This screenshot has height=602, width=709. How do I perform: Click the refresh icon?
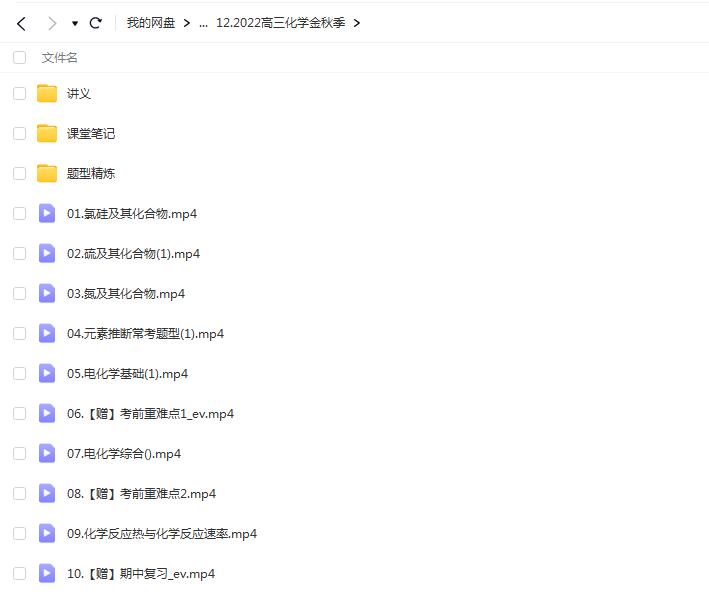pyautogui.click(x=96, y=22)
